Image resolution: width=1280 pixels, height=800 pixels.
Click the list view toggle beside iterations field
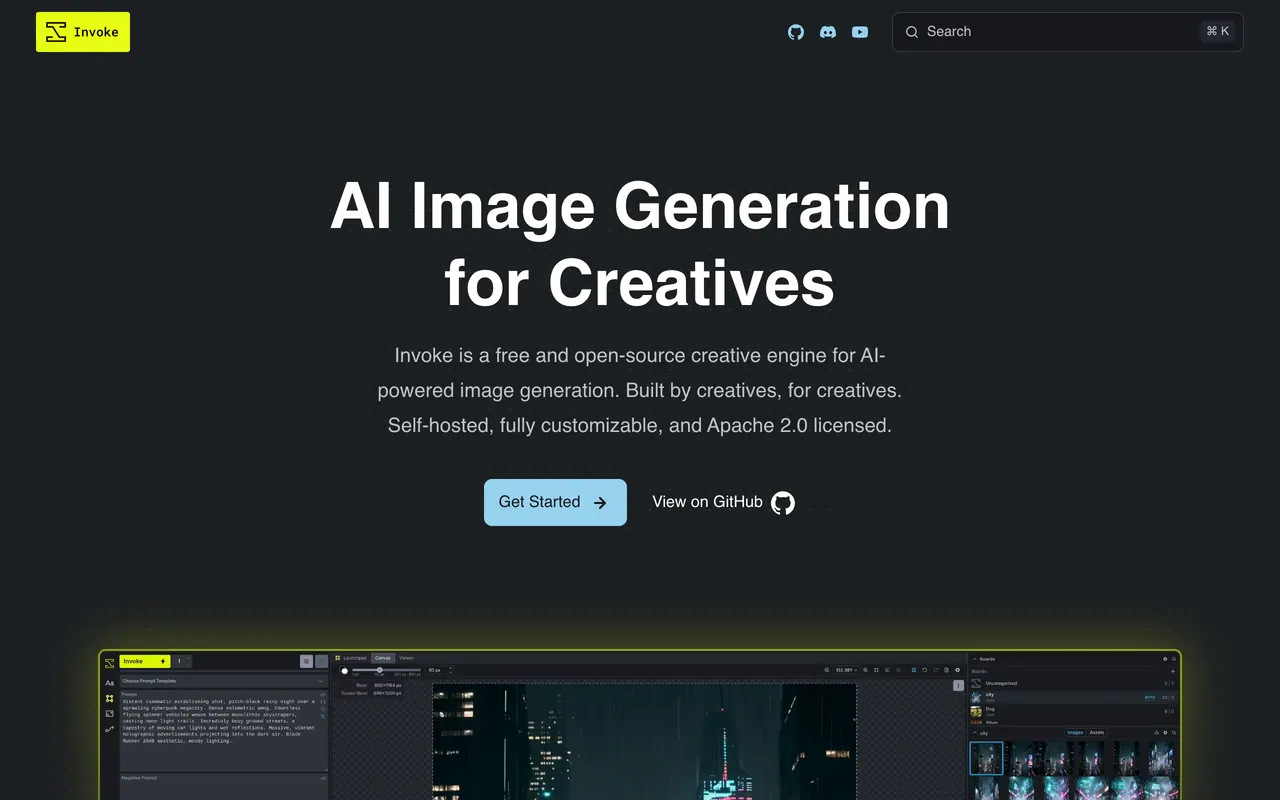click(307, 661)
